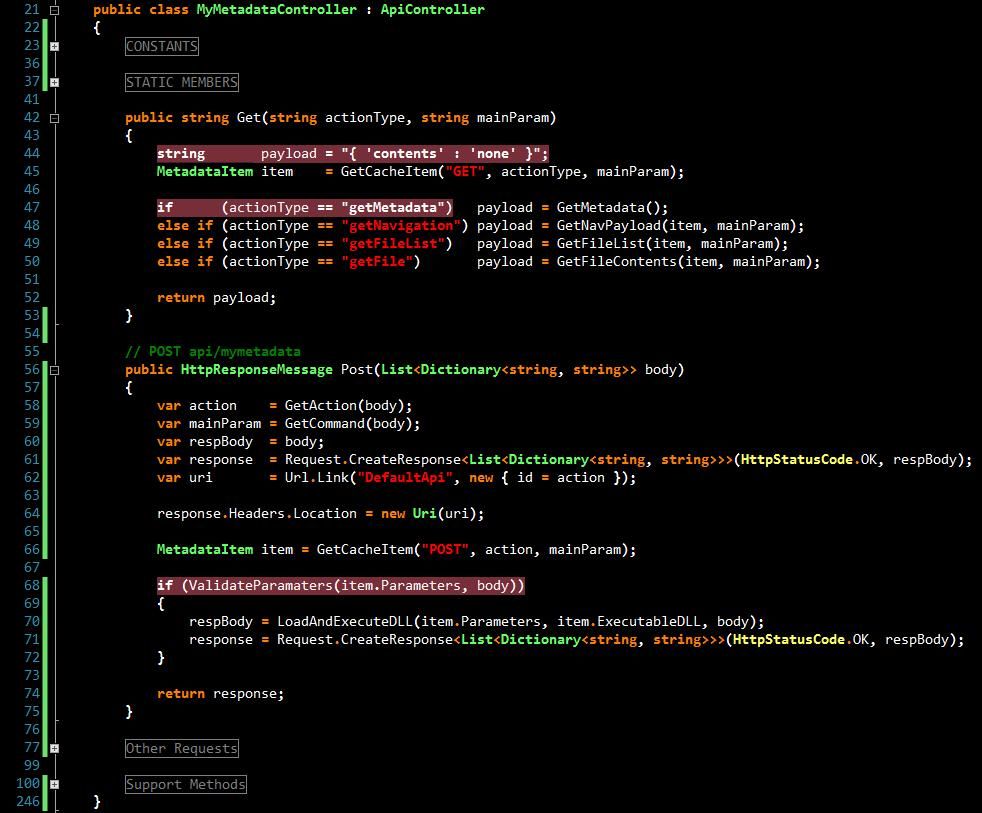Click line number 246 in the gutter

(28, 802)
